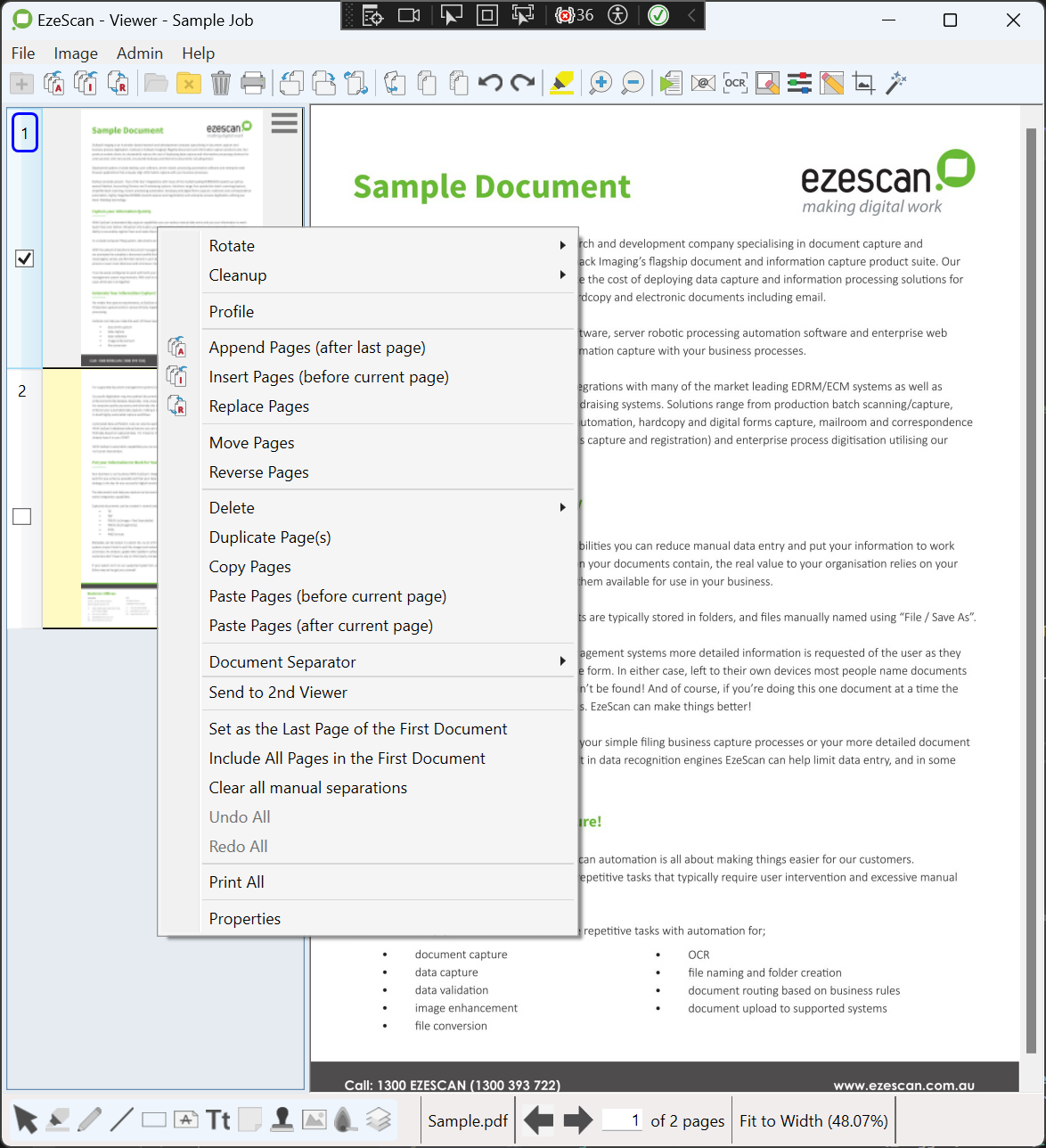
Task: Click Fit to Width zoom status
Action: click(813, 1121)
